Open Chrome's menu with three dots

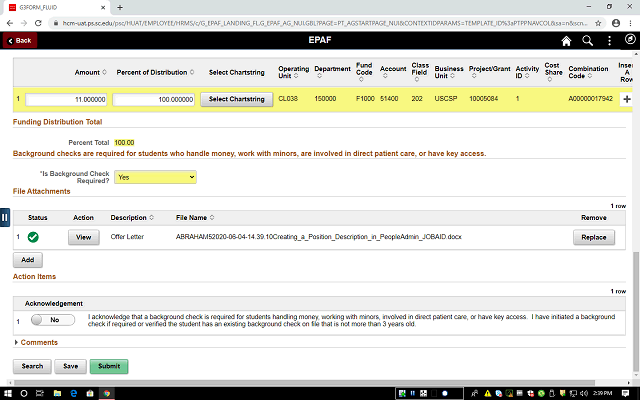(631, 23)
